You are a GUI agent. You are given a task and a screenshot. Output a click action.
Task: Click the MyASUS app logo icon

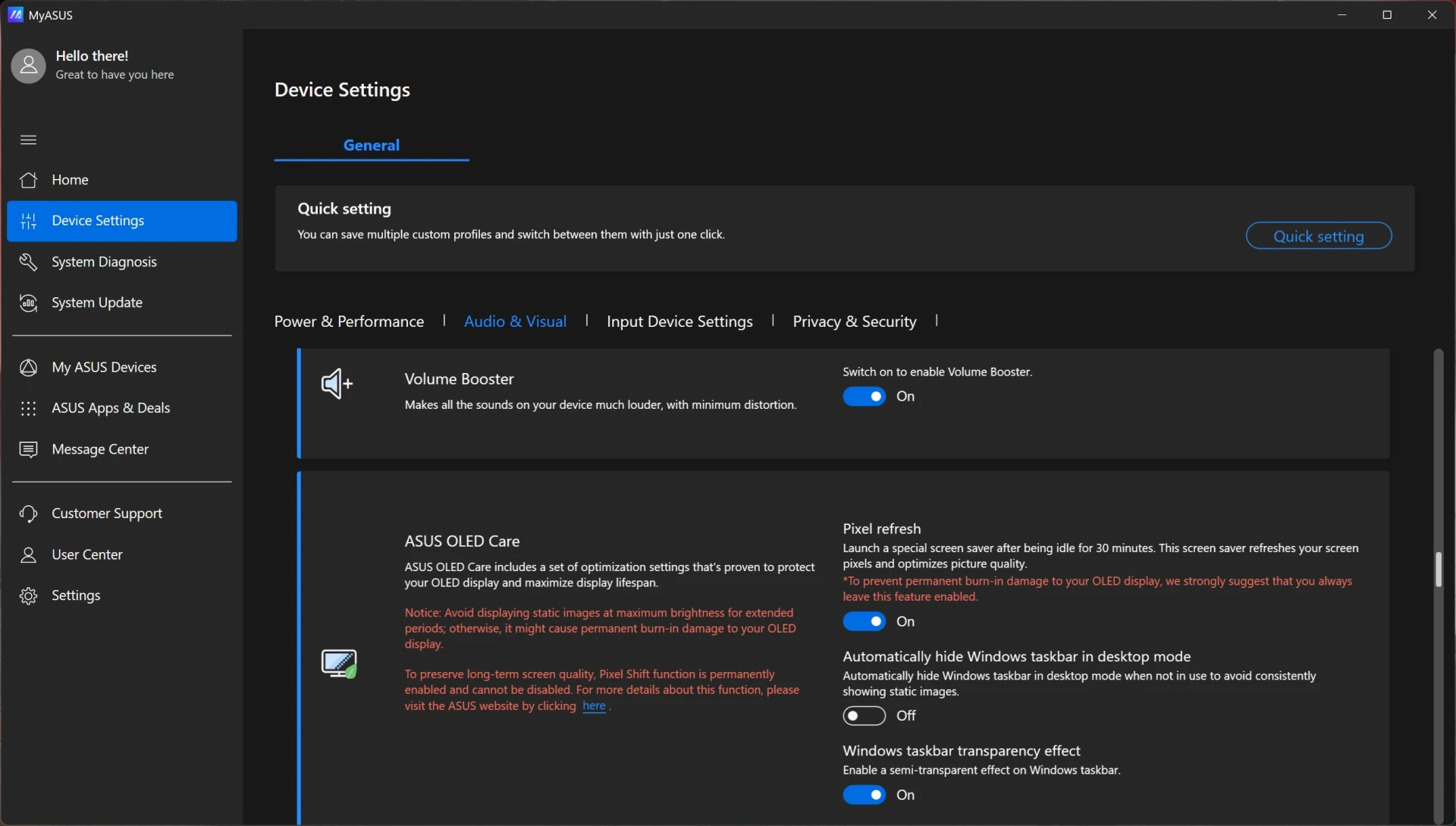coord(15,14)
